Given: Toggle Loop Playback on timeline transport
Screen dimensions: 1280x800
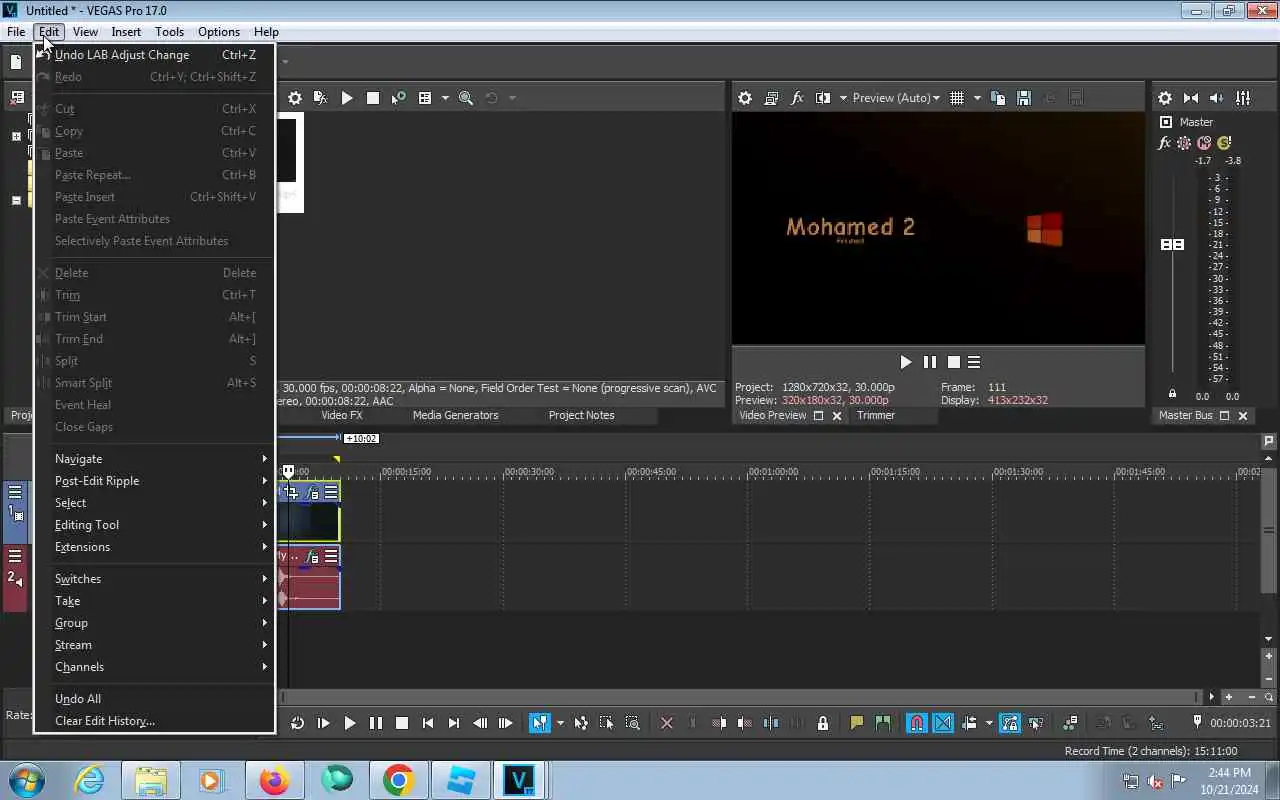Looking at the screenshot, I should pyautogui.click(x=297, y=723).
